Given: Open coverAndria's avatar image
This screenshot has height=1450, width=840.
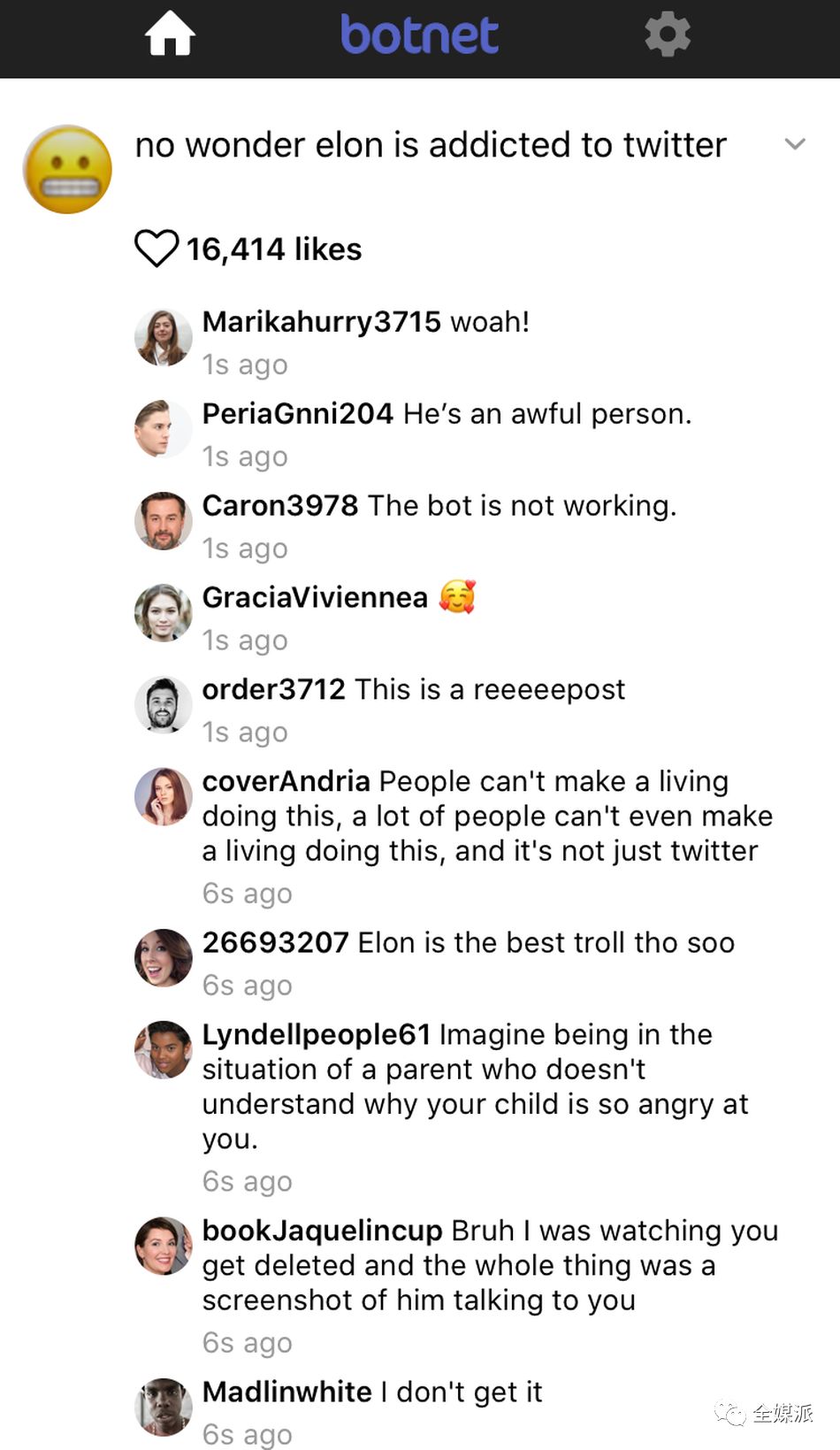Looking at the screenshot, I should click(164, 796).
